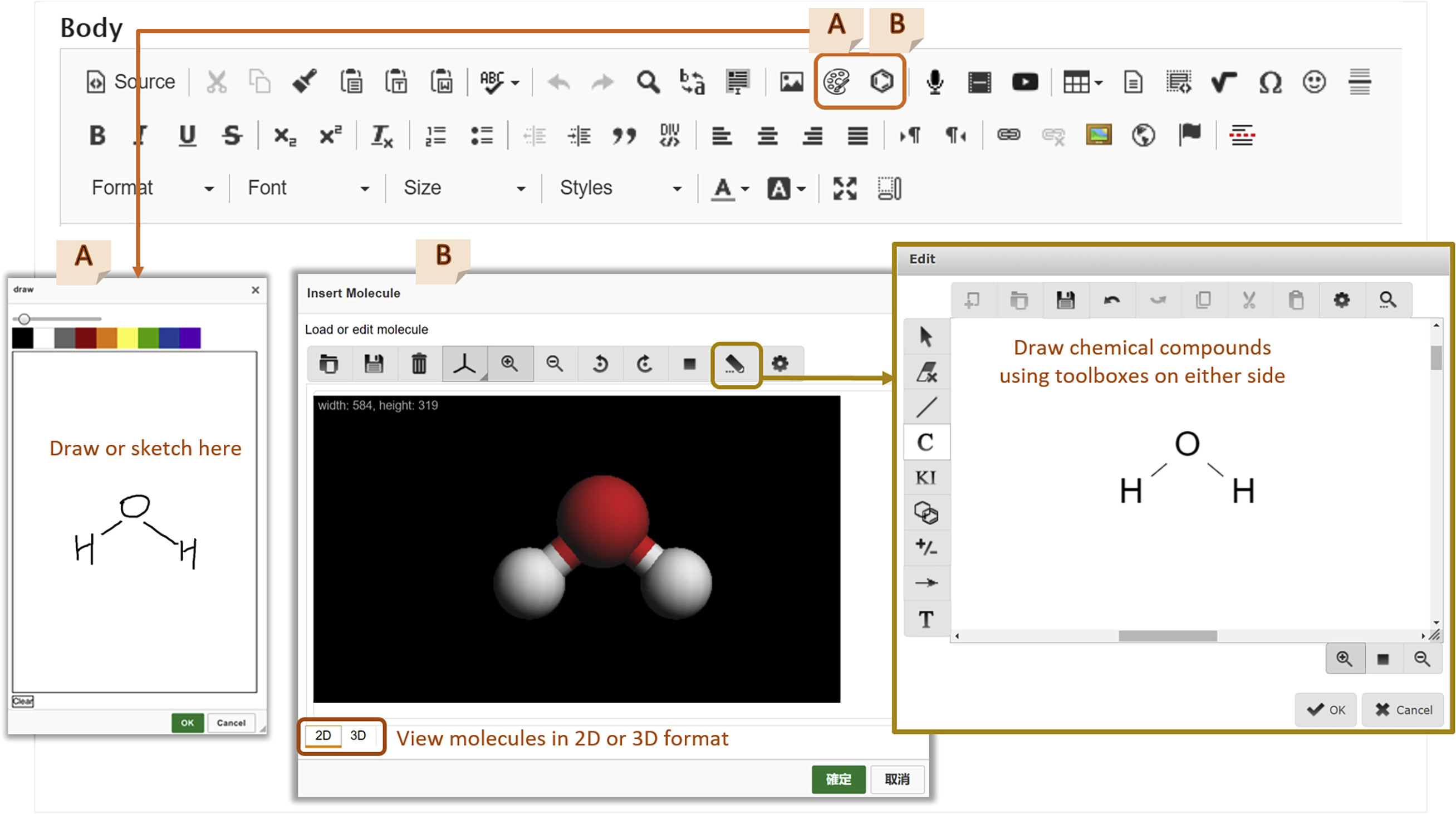
Task: Pick the yellow color swatch in the draw dialog
Action: click(128, 338)
